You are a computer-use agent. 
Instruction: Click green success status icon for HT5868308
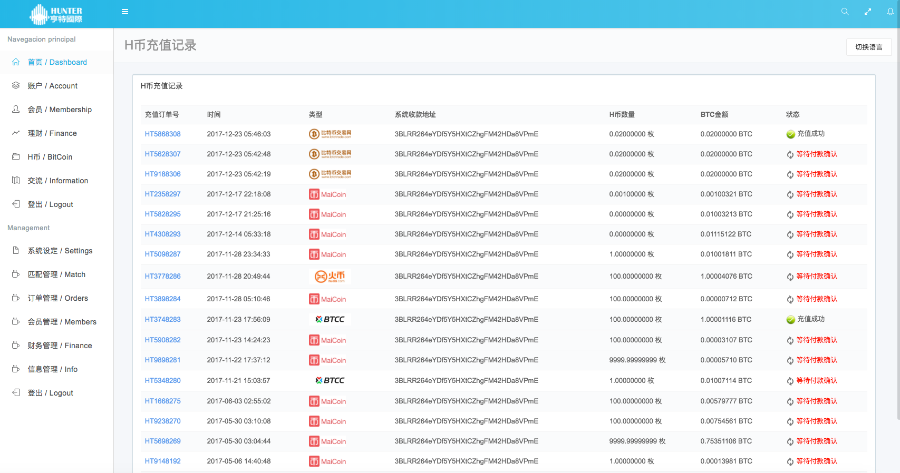tap(790, 134)
